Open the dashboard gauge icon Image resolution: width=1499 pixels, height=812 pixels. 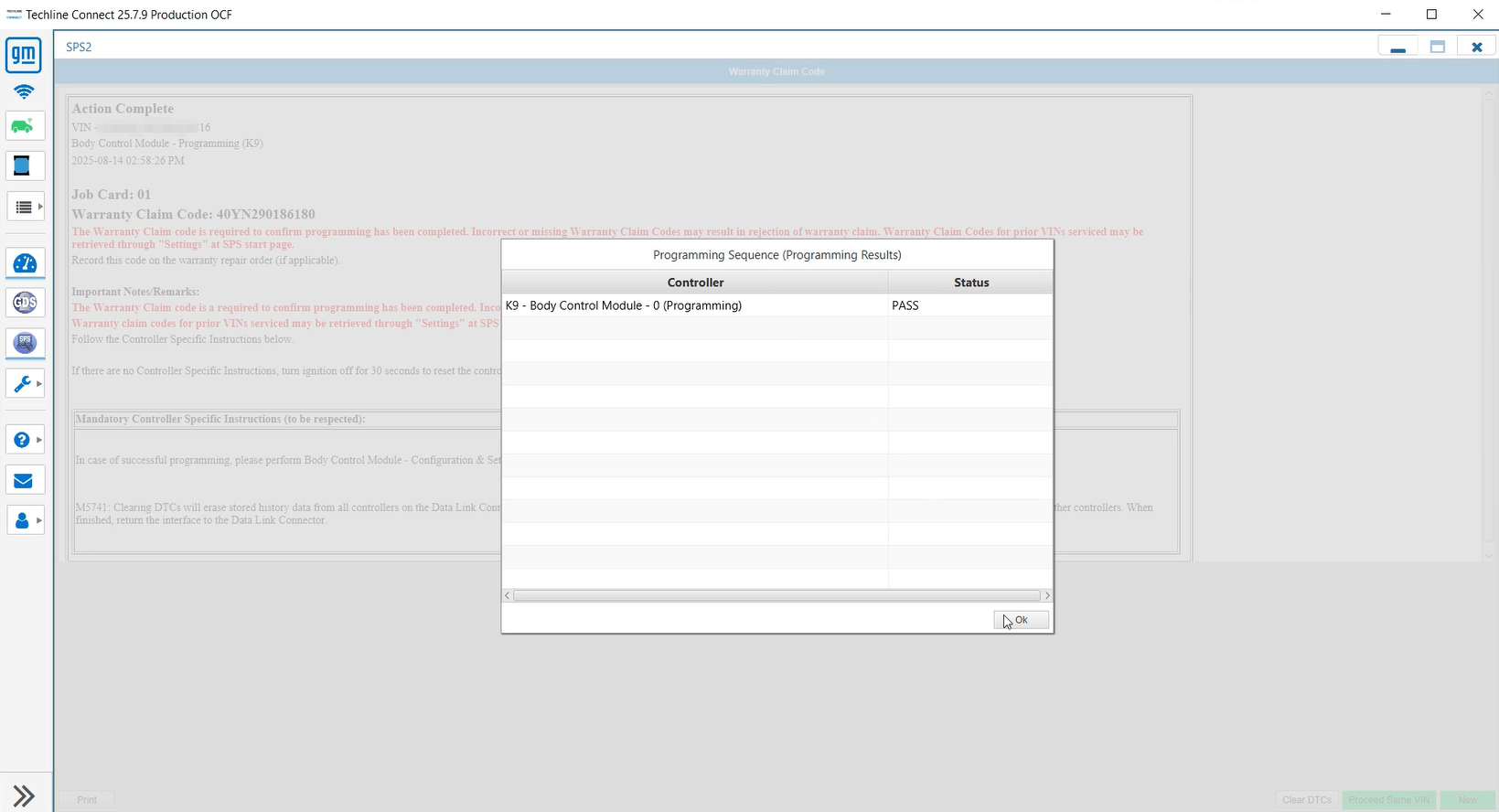25,264
